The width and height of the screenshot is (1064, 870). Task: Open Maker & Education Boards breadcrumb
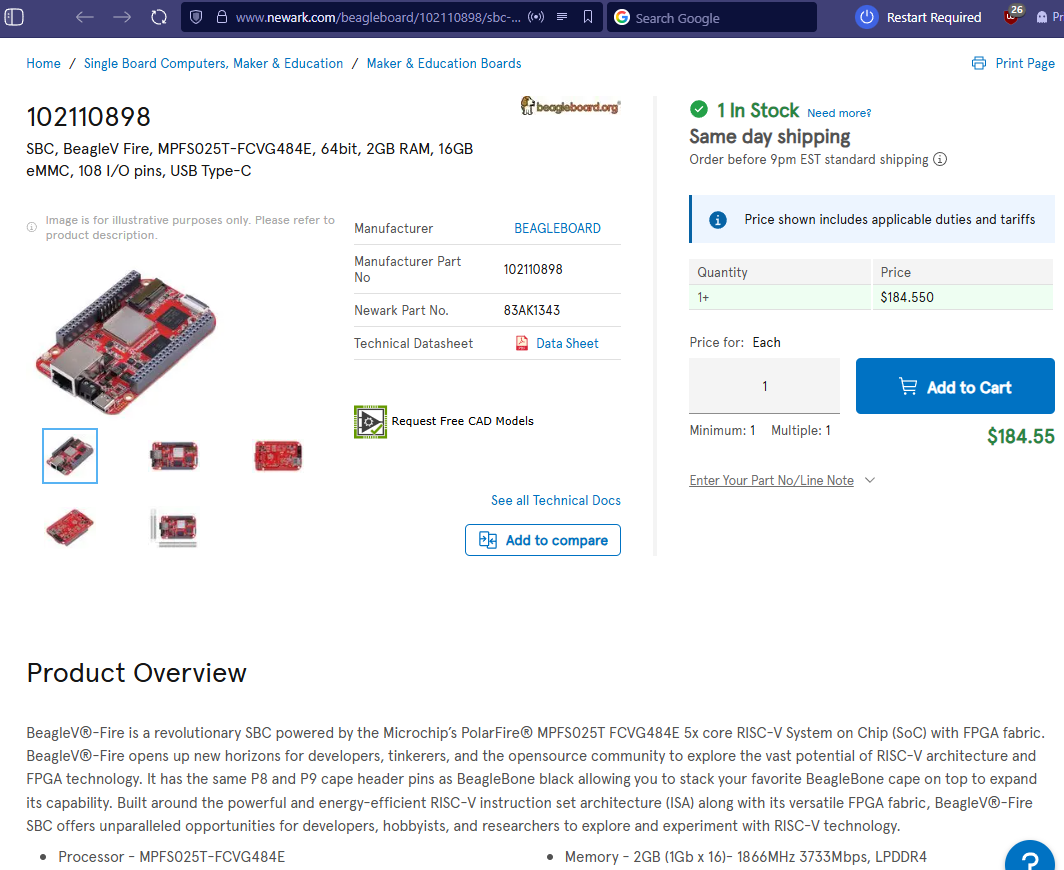click(444, 63)
